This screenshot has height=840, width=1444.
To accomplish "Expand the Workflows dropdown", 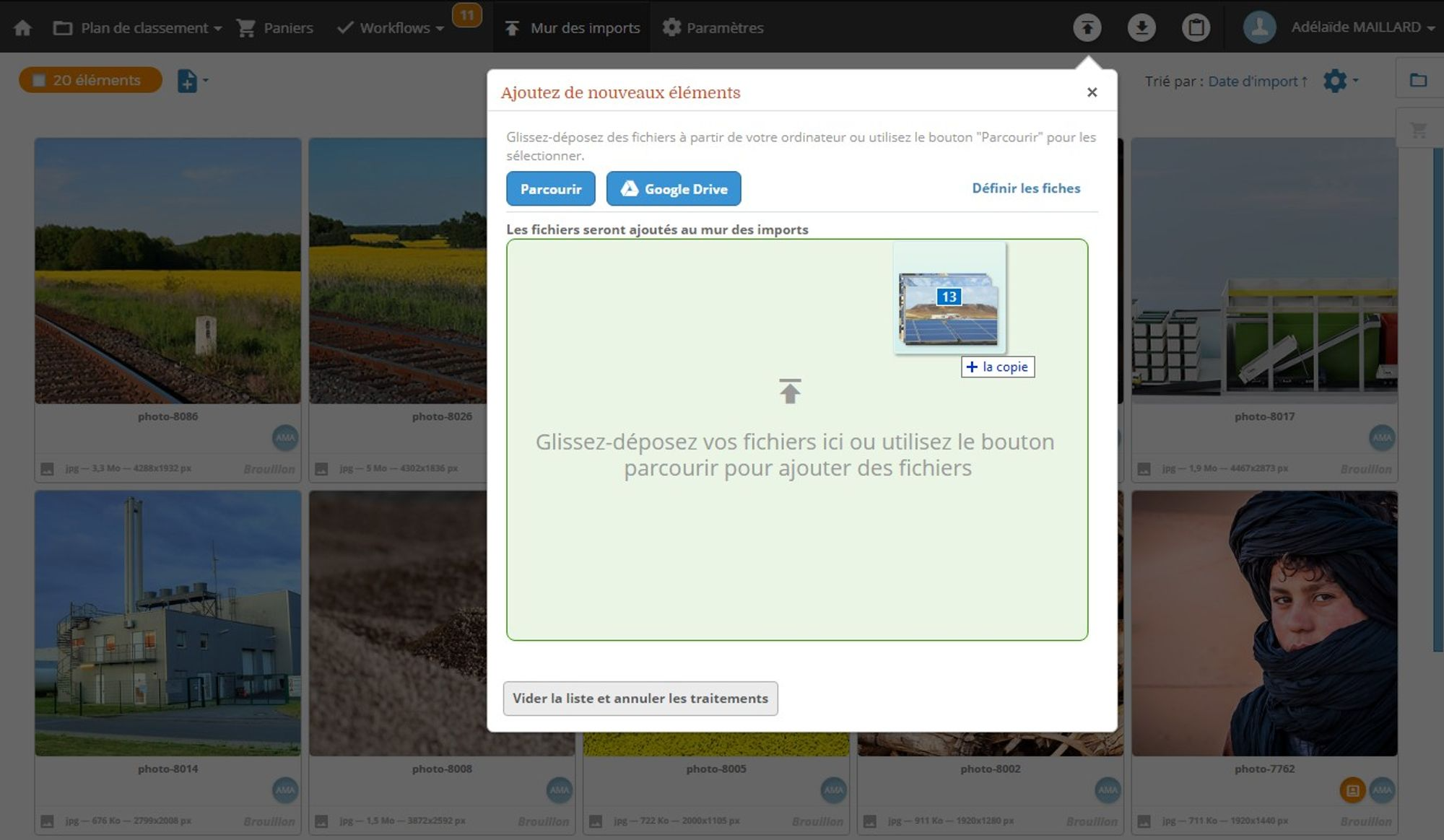I will 391,27.
